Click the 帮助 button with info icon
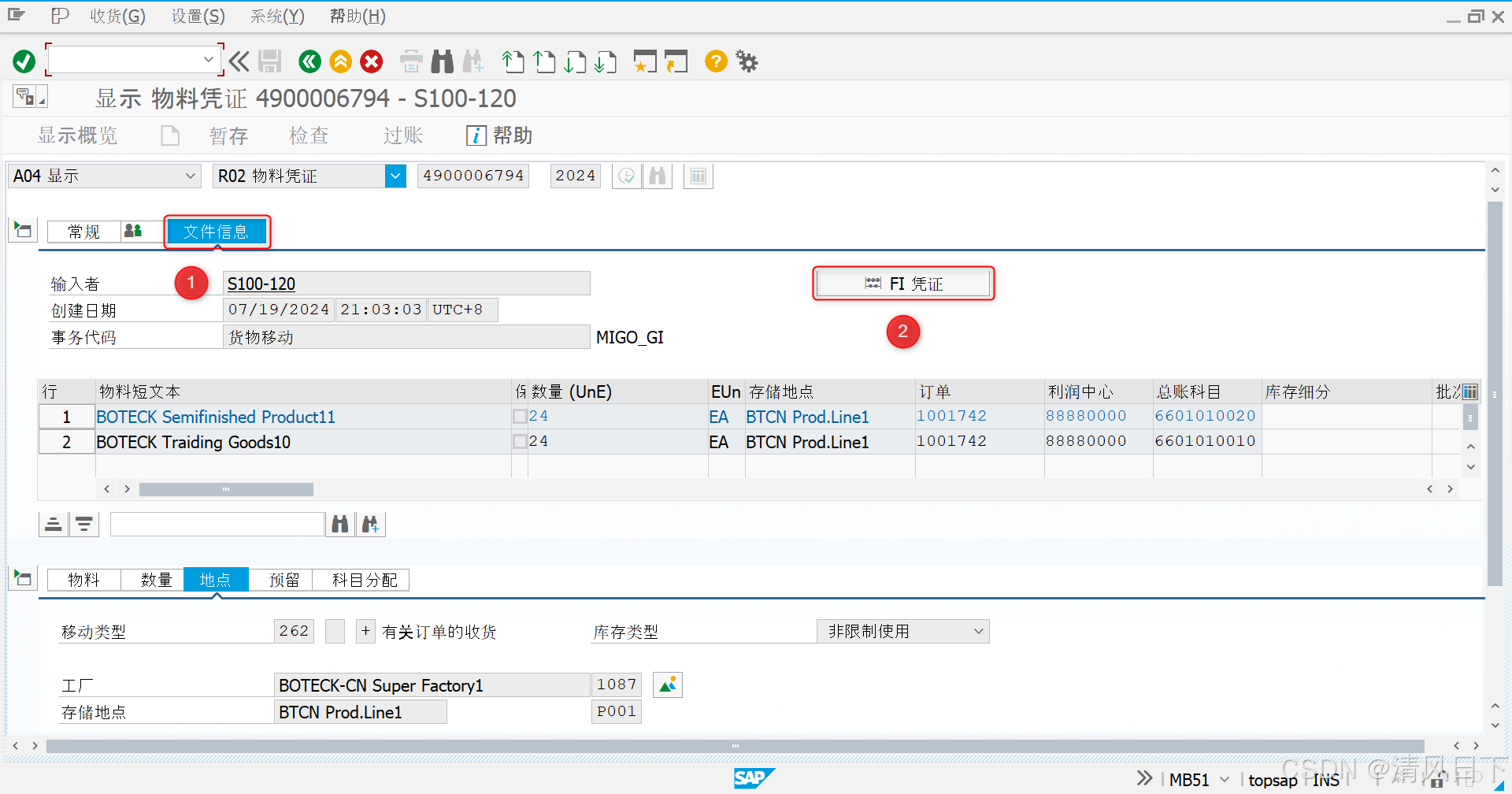The height and width of the screenshot is (794, 1512). pos(499,135)
